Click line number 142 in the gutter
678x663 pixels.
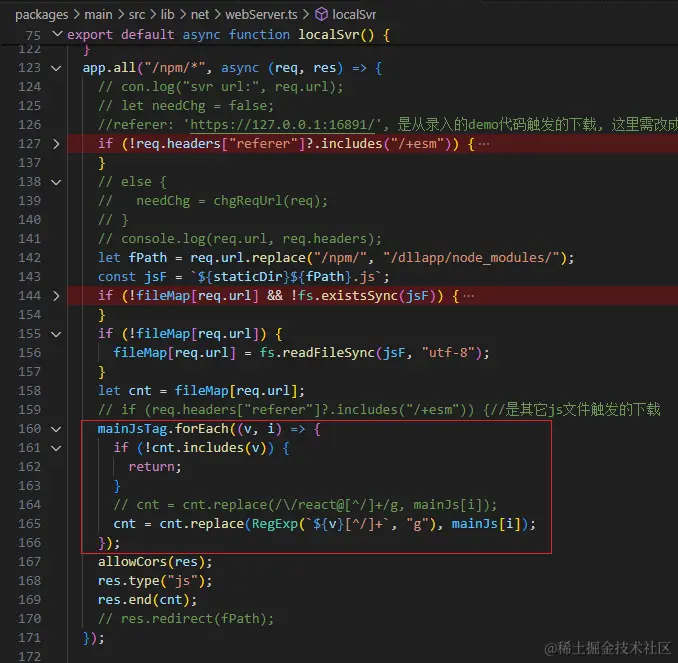click(x=29, y=258)
